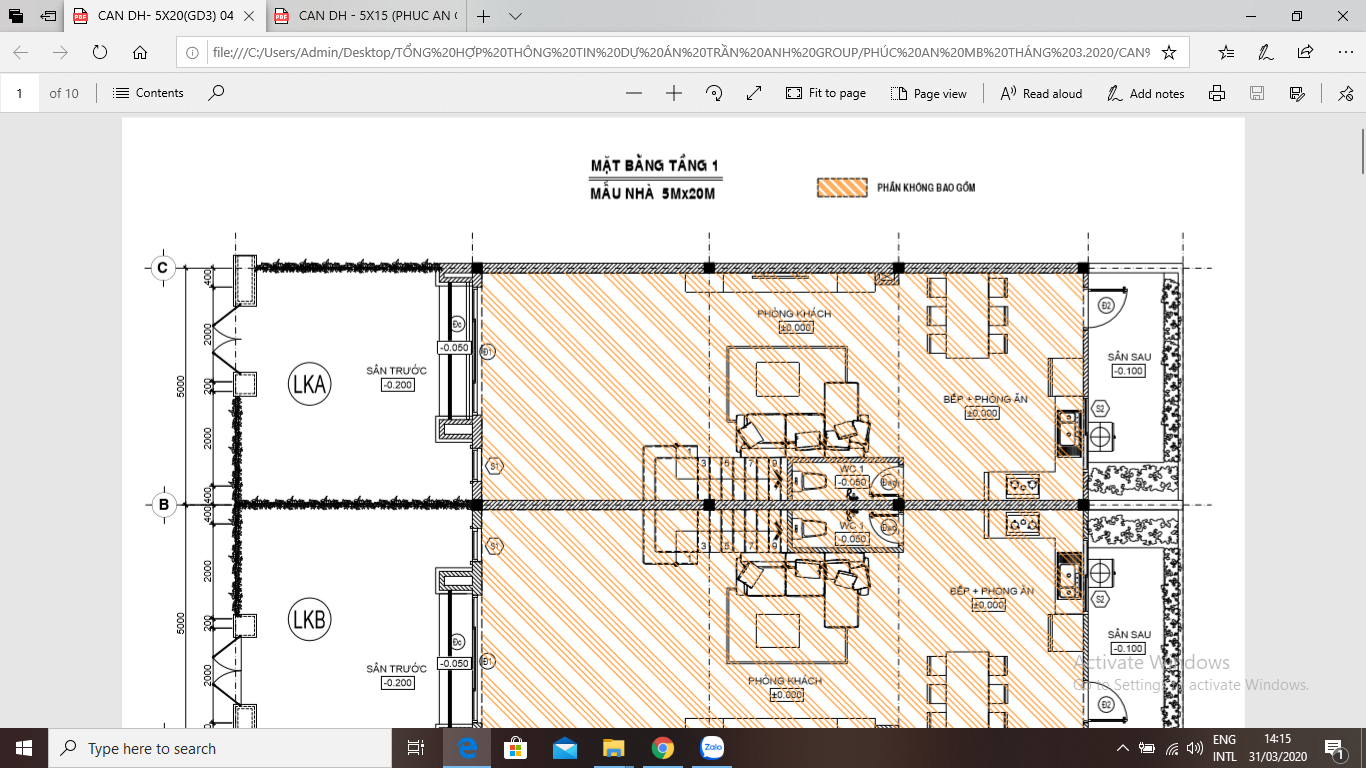The width and height of the screenshot is (1366, 768).
Task: Open Microsoft Edge from taskbar
Action: coord(467,748)
